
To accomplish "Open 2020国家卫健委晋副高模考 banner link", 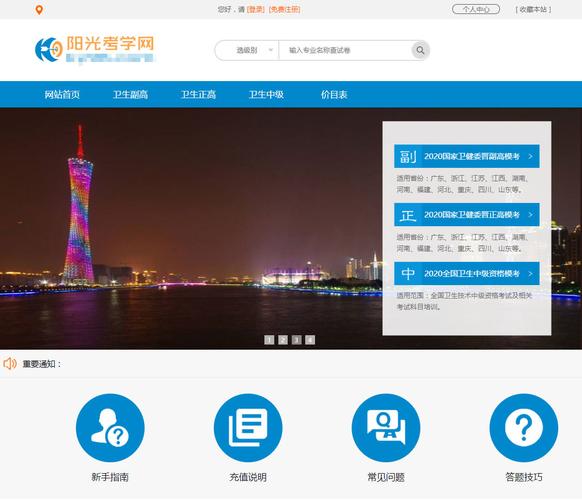I will [467, 156].
